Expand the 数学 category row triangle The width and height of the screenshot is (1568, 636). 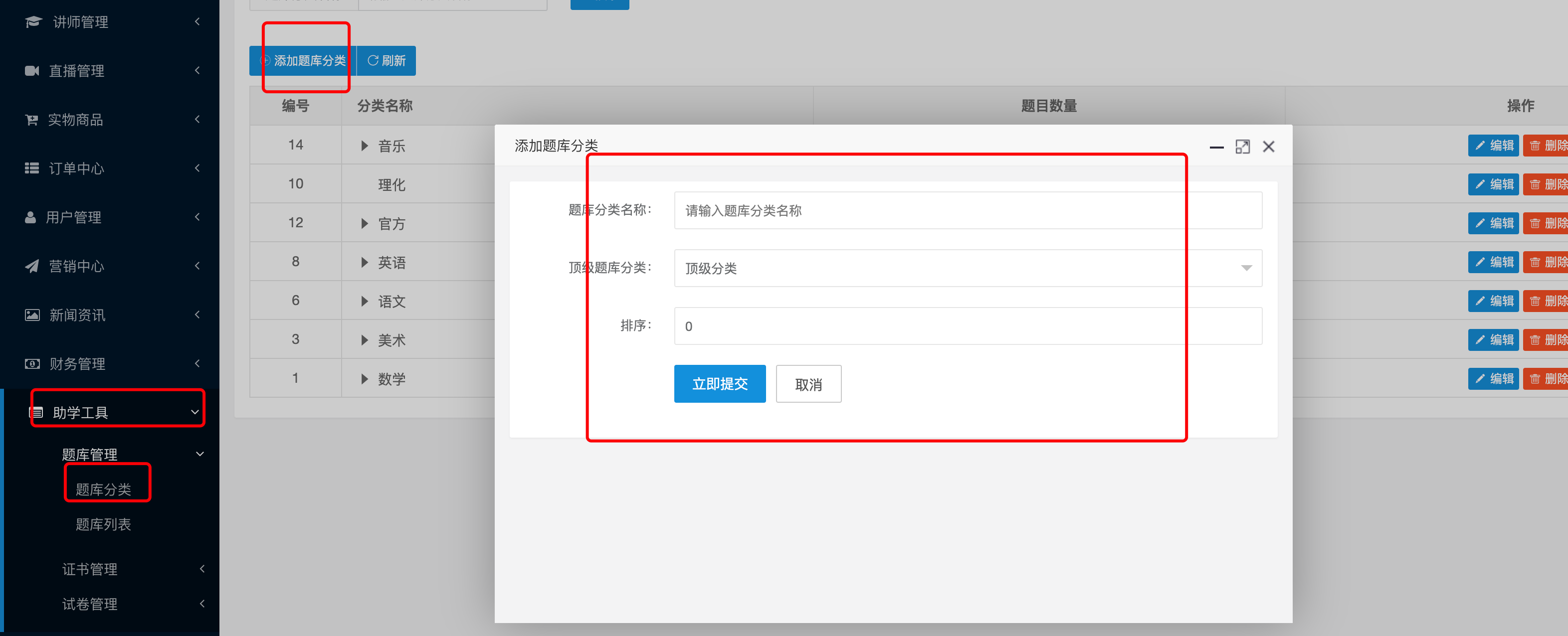point(364,379)
